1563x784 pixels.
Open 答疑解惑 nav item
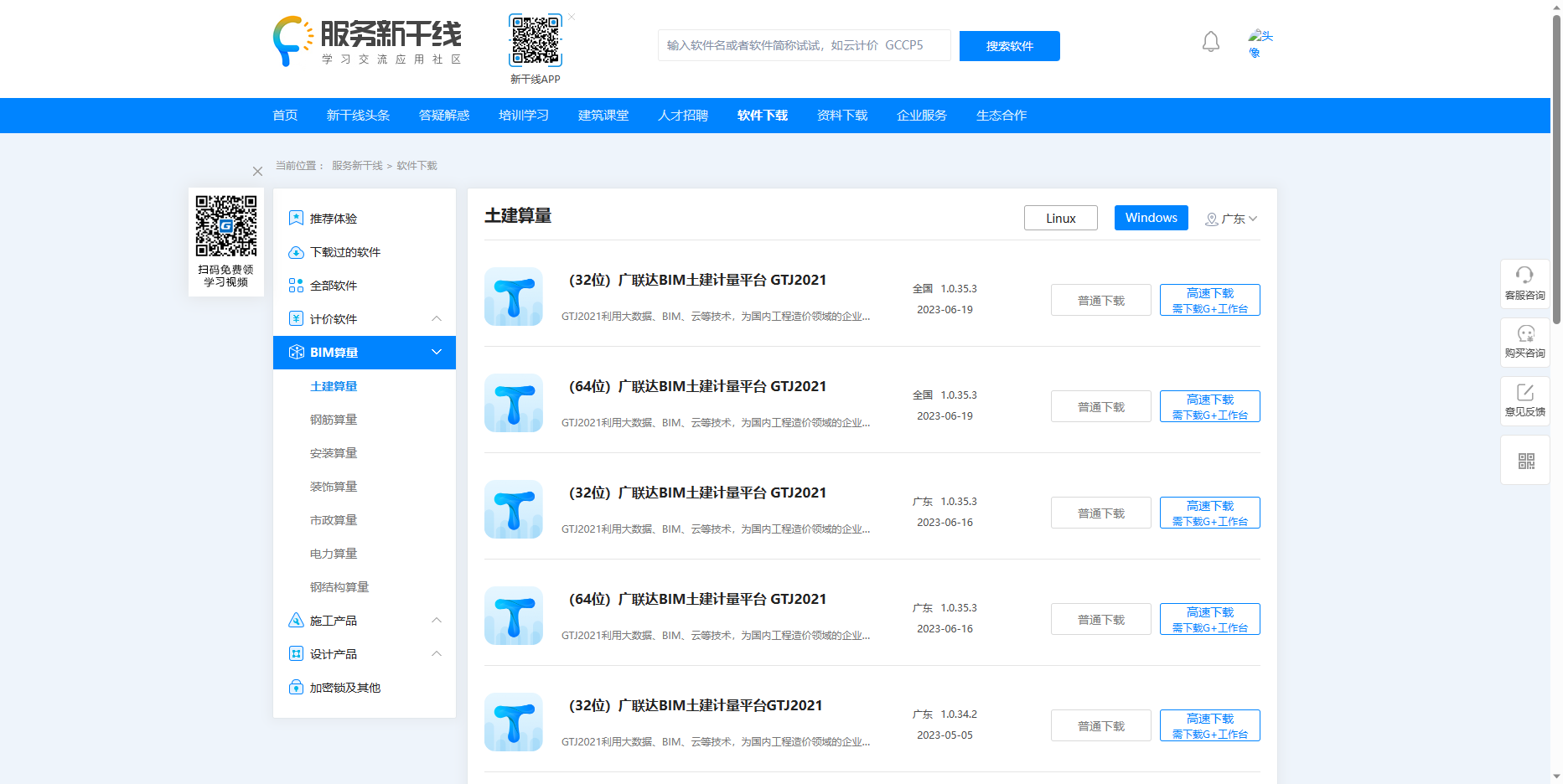[x=444, y=116]
